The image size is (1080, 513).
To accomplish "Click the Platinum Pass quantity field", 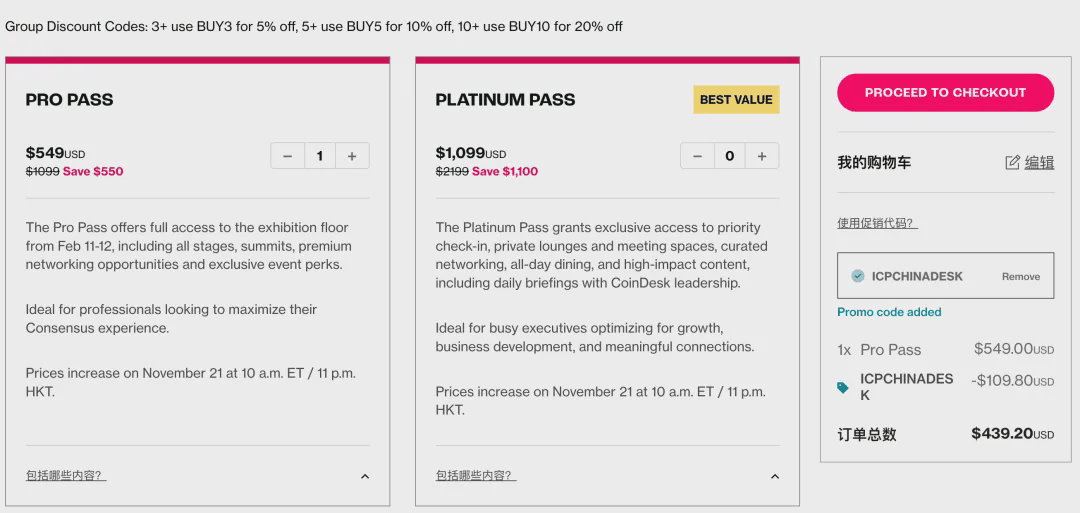I will point(730,156).
